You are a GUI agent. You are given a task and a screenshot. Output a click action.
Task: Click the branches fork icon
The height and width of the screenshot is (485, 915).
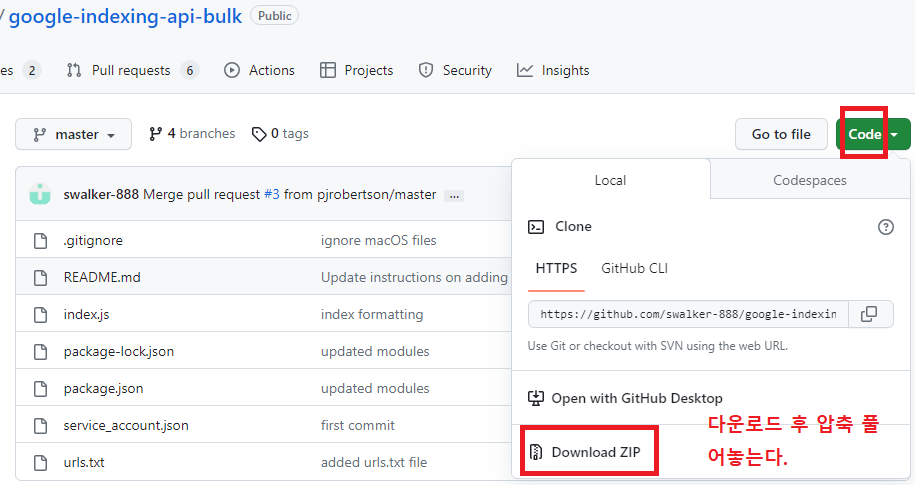(x=155, y=134)
